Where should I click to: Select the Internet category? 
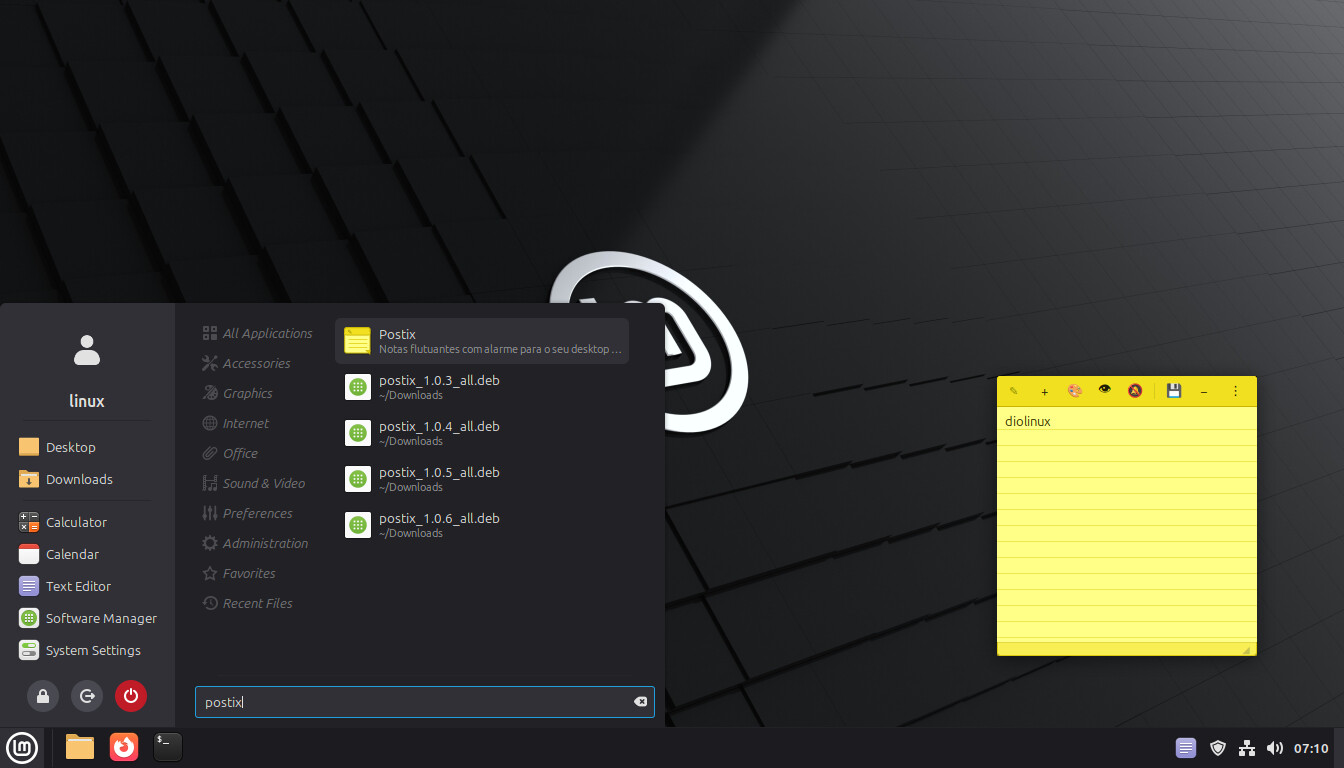point(235,423)
